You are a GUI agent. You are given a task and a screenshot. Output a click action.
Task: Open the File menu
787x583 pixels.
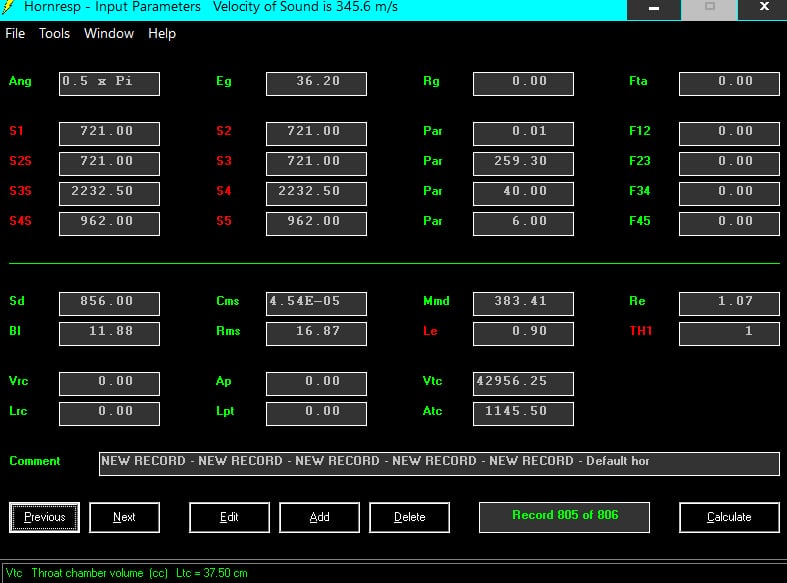pyautogui.click(x=15, y=34)
